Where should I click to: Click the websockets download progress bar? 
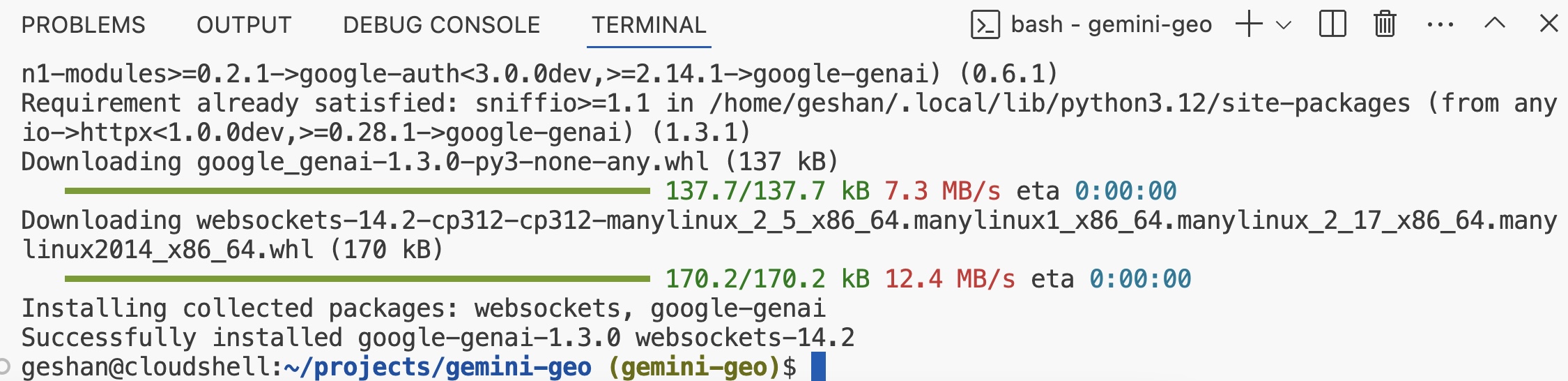[357, 278]
